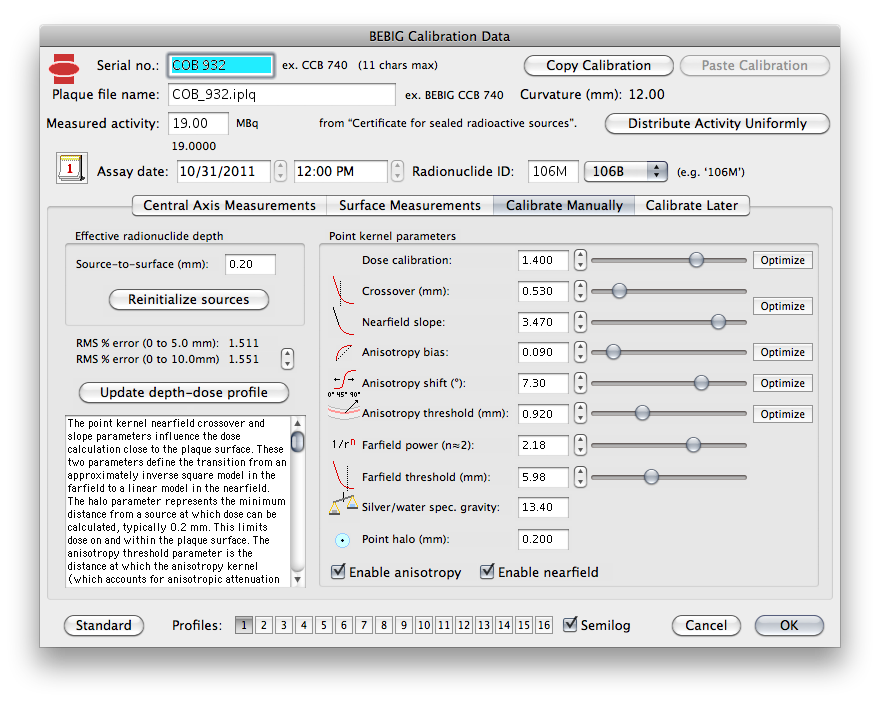Open the Calibrate Later tab

coord(691,205)
